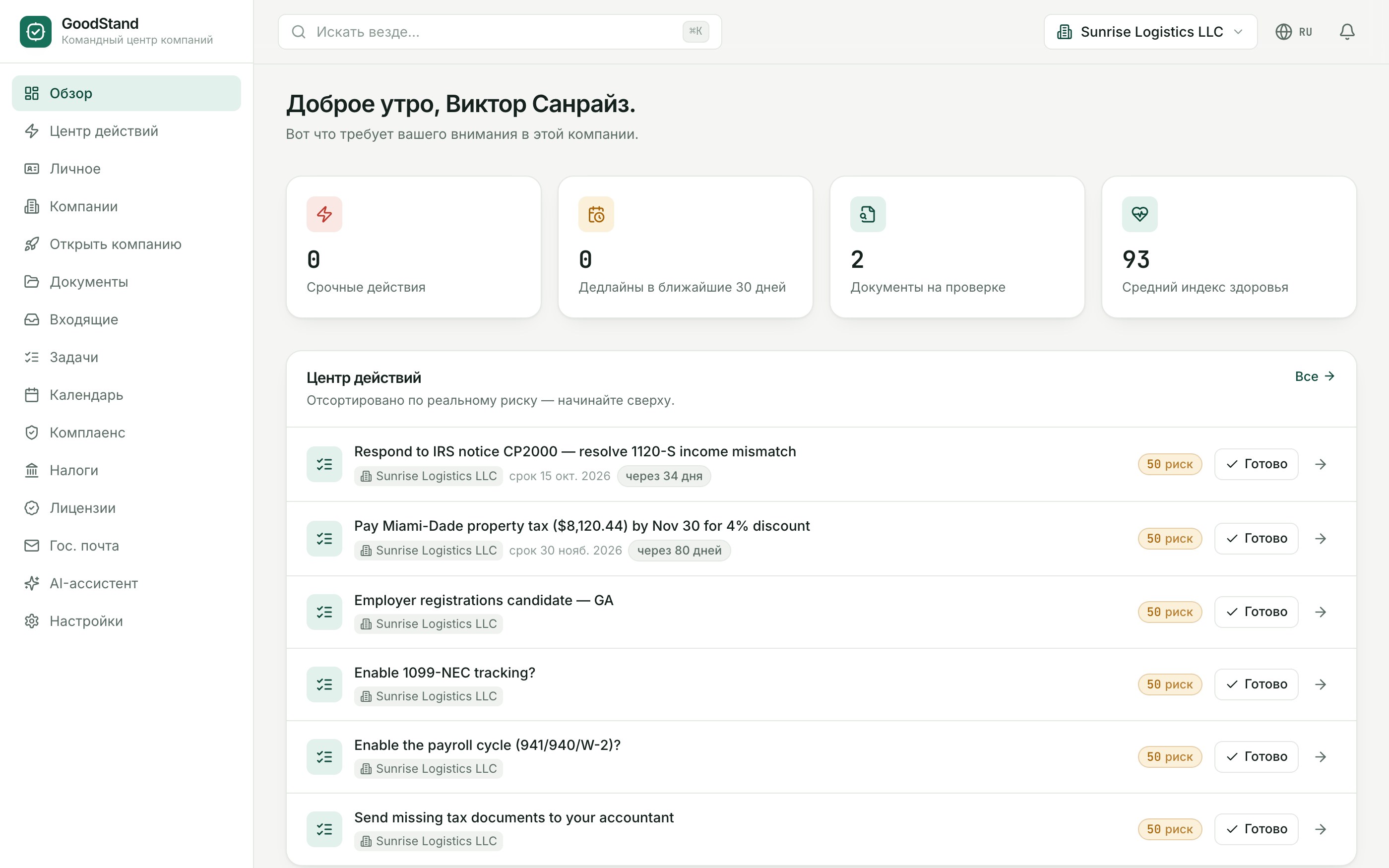The image size is (1389, 868).
Task: Expand the Sunrise Logistics LLC company selector
Action: (x=1150, y=32)
